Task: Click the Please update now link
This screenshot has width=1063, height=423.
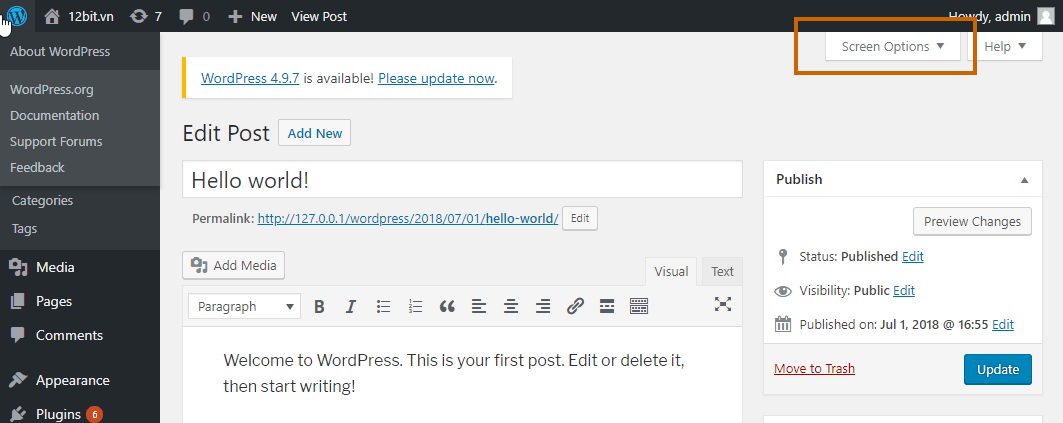Action: click(x=436, y=78)
